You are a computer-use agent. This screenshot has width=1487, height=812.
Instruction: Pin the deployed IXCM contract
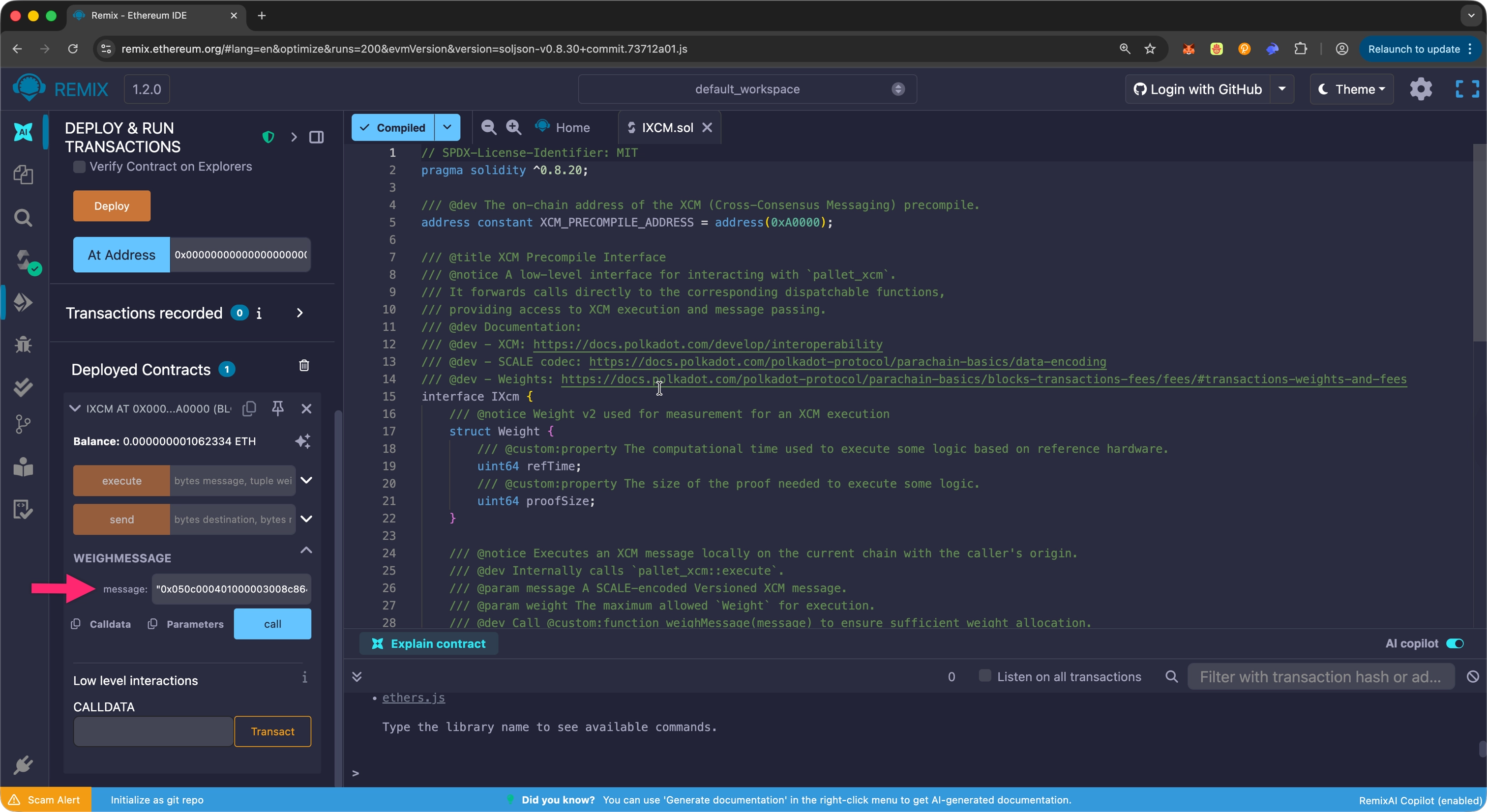click(x=278, y=408)
